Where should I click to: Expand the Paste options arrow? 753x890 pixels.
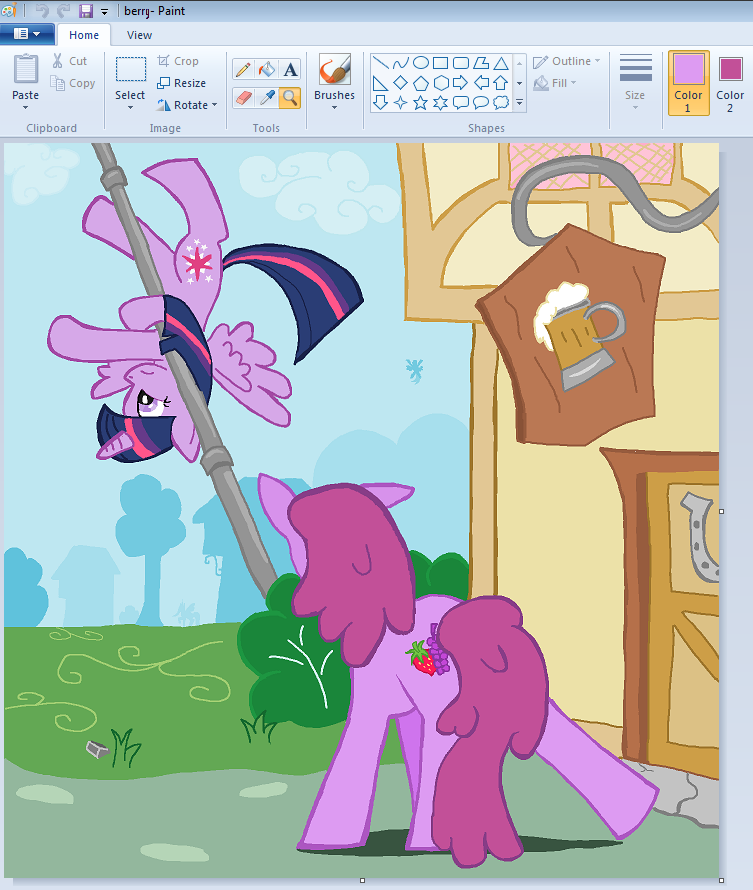pyautogui.click(x=25, y=107)
